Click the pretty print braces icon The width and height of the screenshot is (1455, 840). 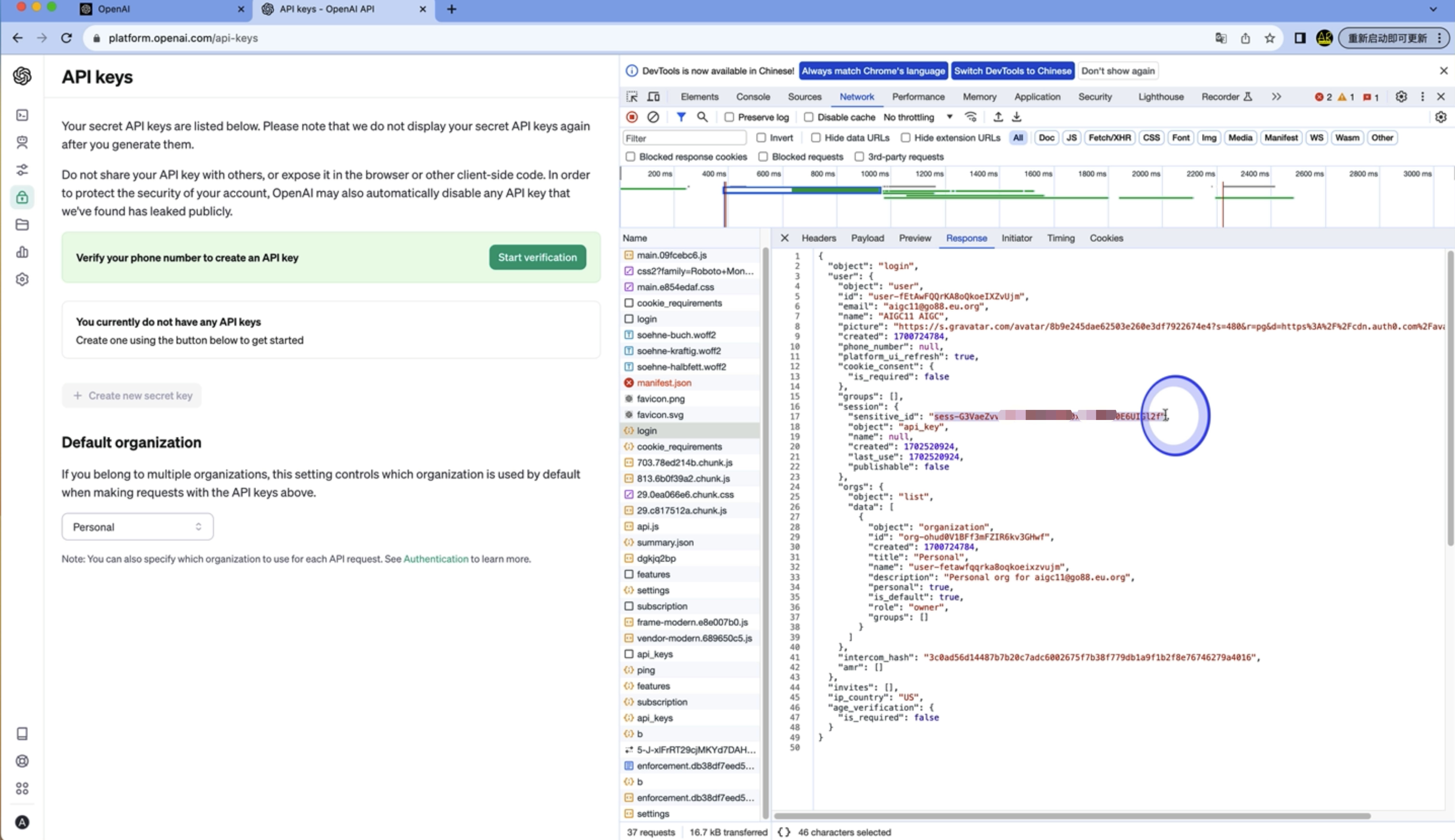783,832
